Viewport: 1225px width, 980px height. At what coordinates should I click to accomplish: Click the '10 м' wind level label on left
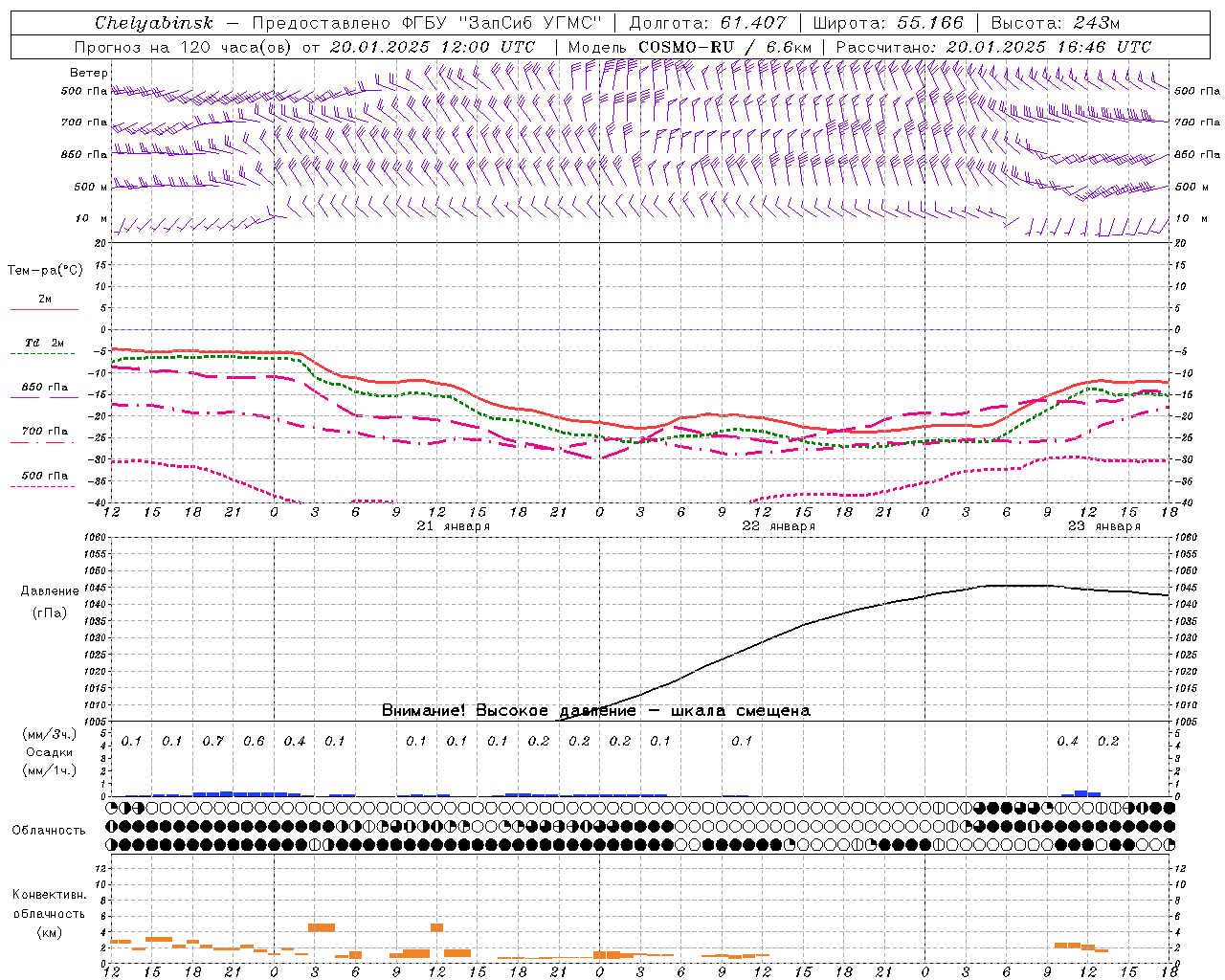pos(91,218)
